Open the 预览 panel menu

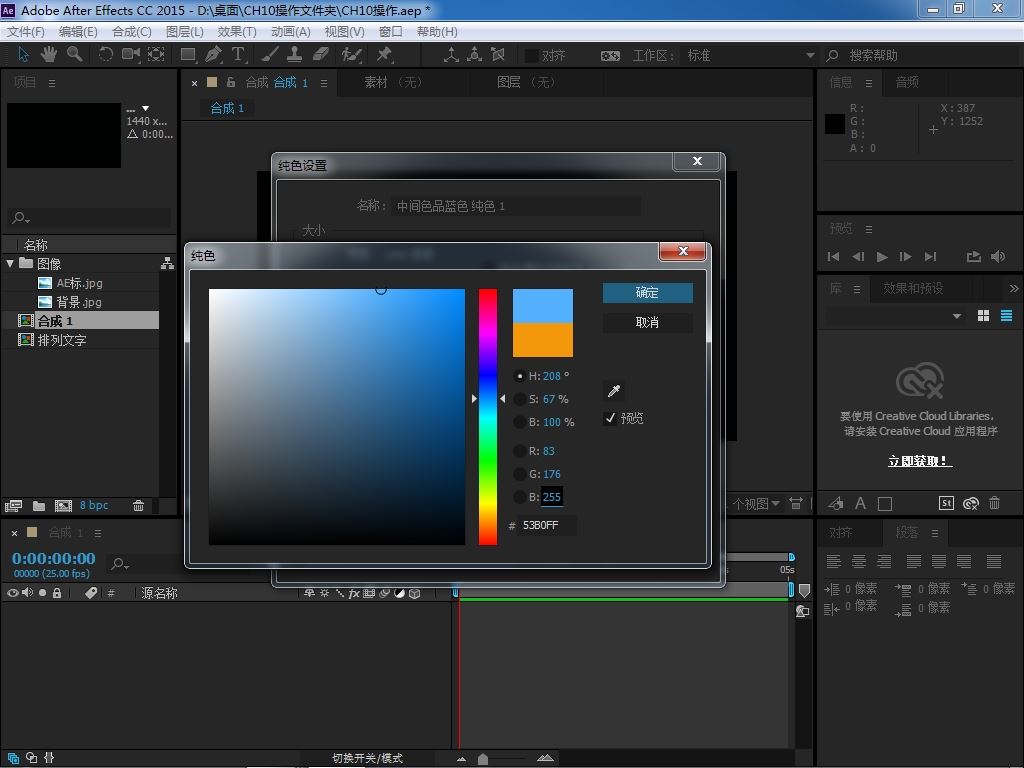(x=869, y=229)
